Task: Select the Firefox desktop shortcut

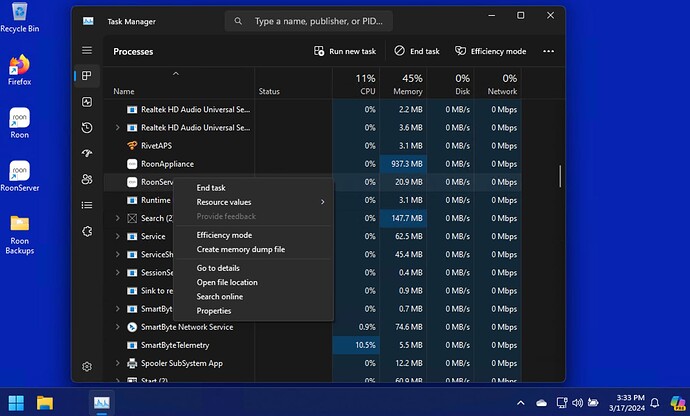Action: pyautogui.click(x=19, y=70)
